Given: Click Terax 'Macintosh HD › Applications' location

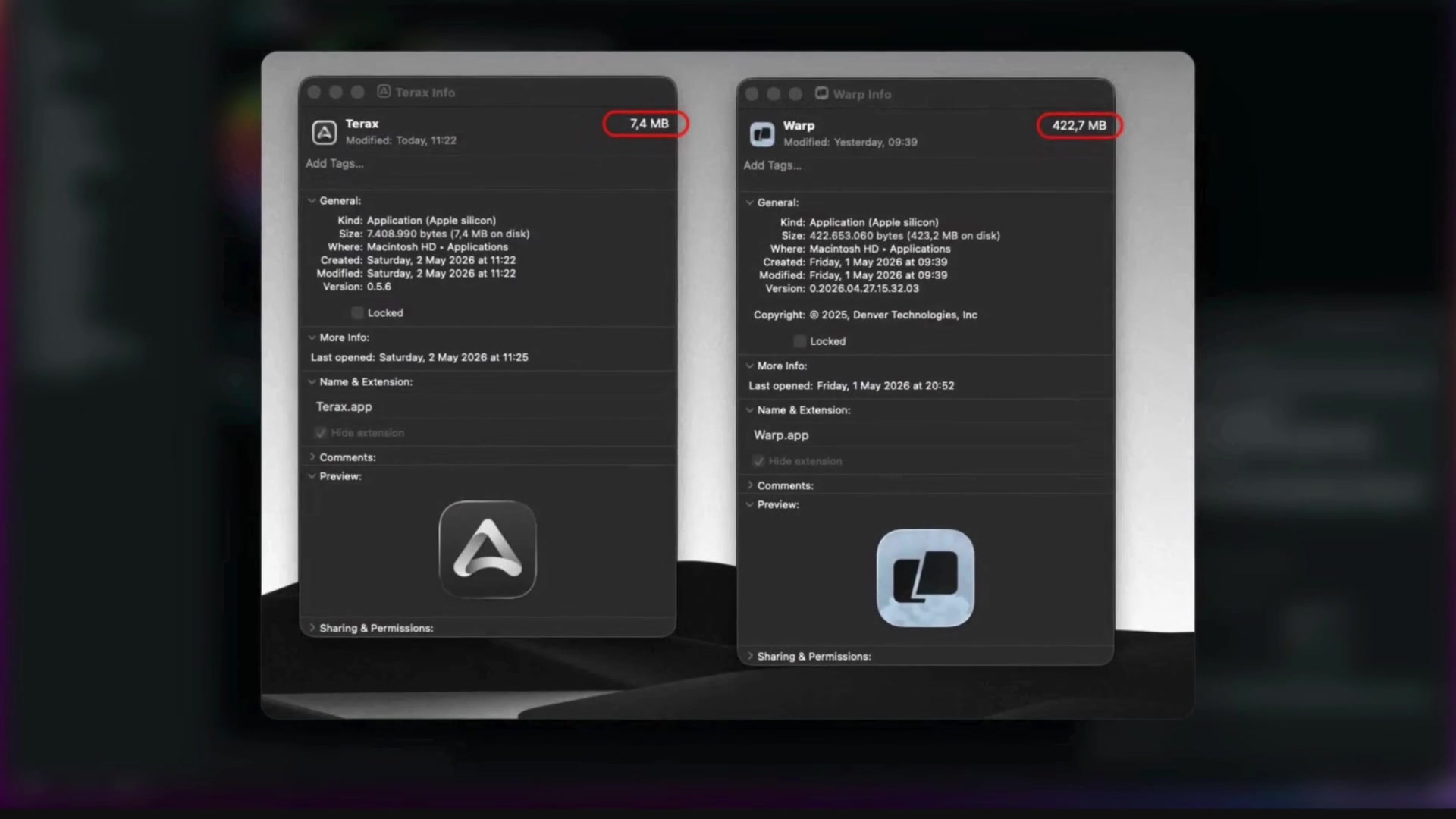Looking at the screenshot, I should [438, 247].
